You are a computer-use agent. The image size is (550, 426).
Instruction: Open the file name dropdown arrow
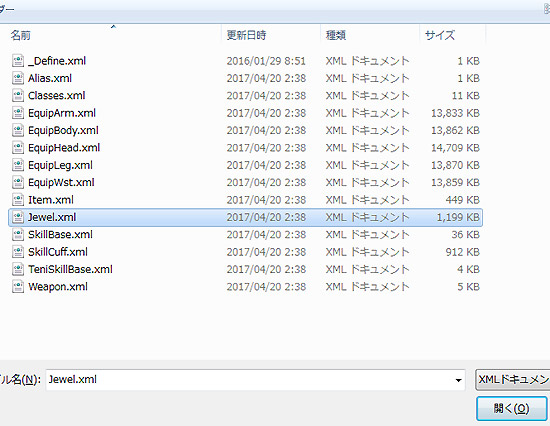pyautogui.click(x=458, y=380)
